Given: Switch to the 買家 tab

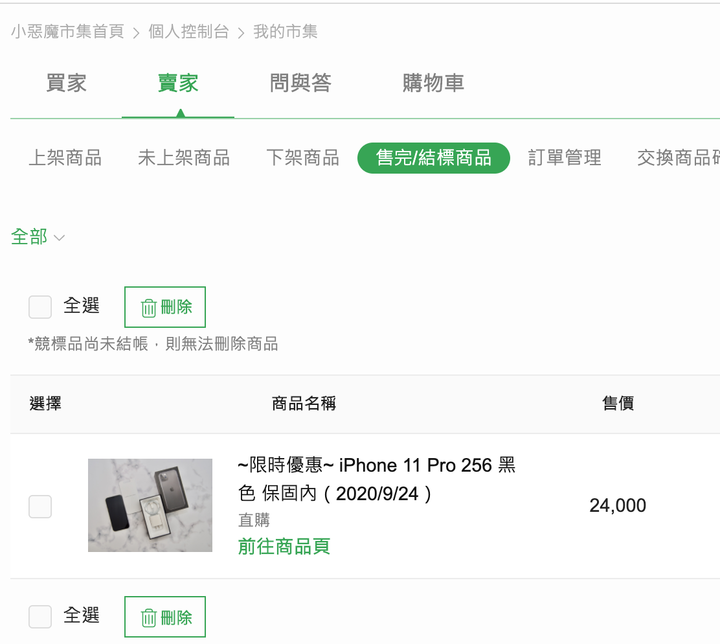Looking at the screenshot, I should tap(66, 83).
